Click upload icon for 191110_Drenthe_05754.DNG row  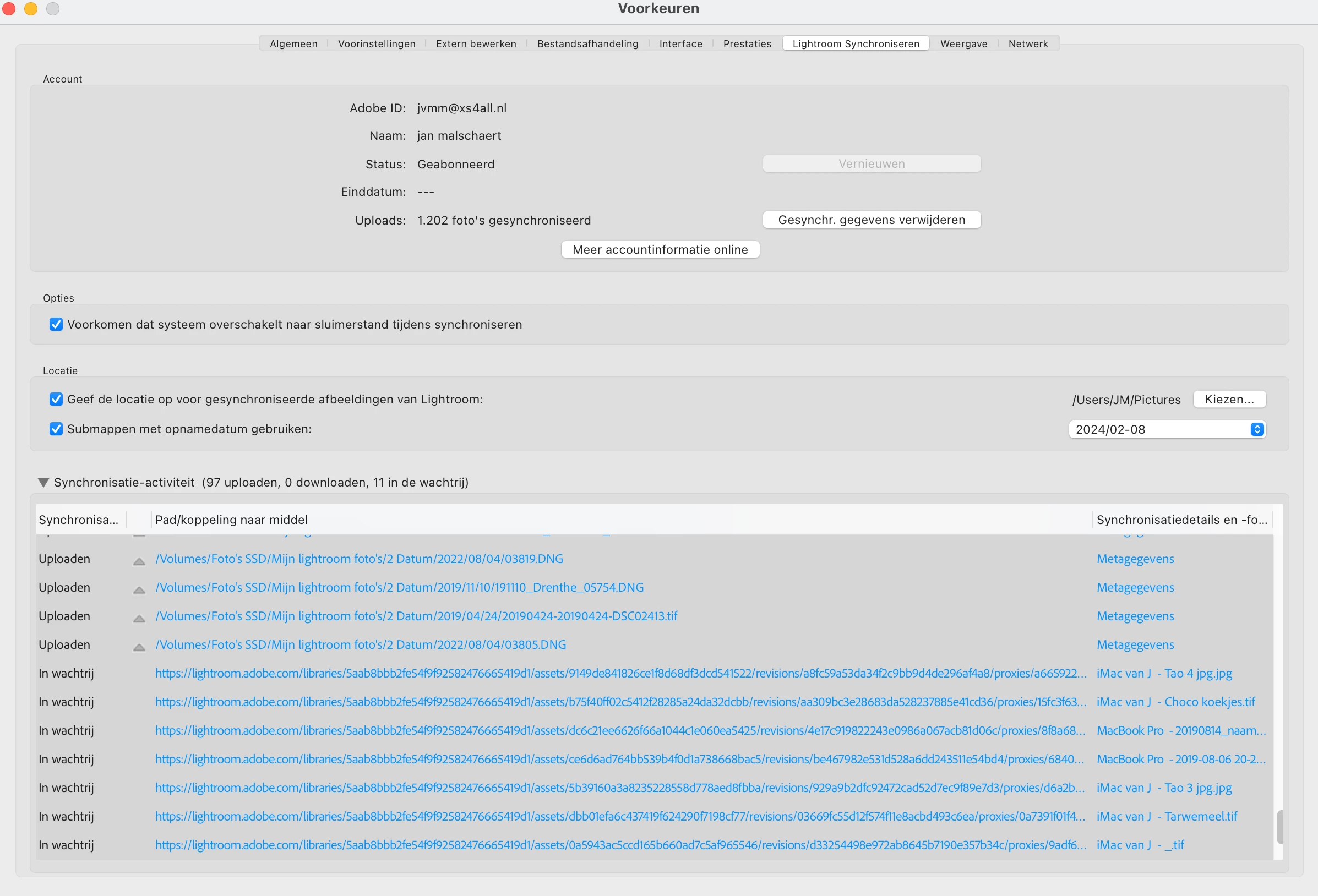click(x=139, y=589)
